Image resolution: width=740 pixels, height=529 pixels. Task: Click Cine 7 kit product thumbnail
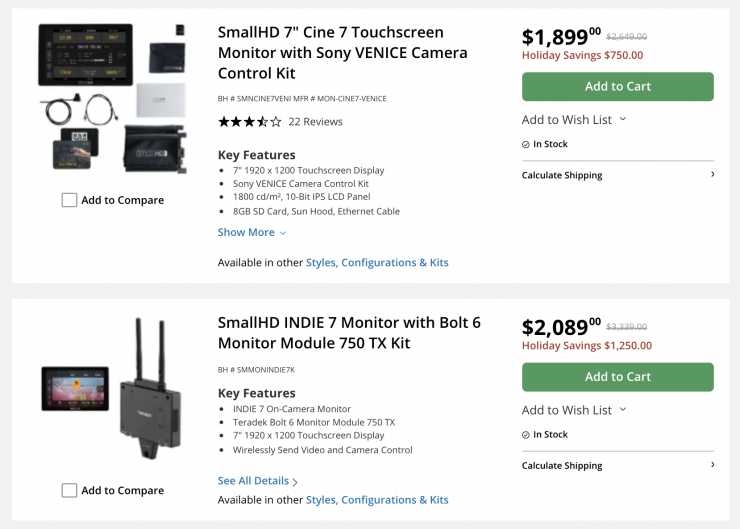coord(112,98)
